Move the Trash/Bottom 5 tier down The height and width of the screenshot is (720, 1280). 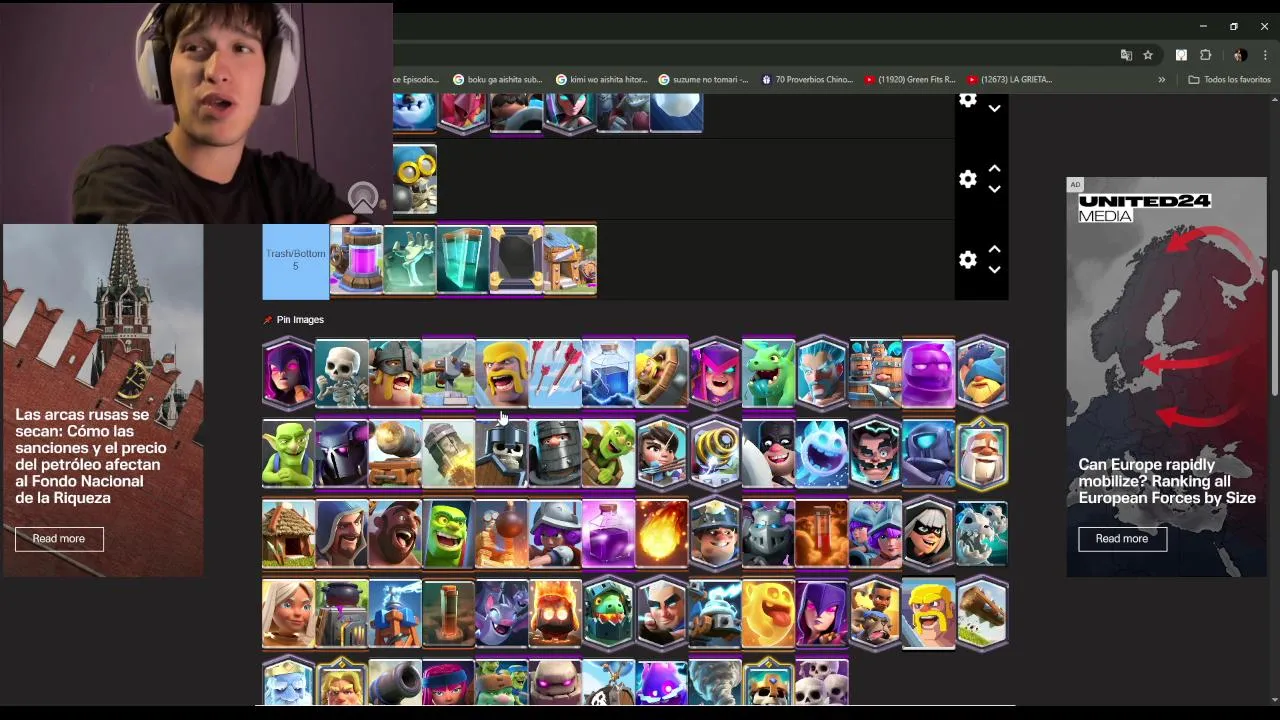(994, 270)
